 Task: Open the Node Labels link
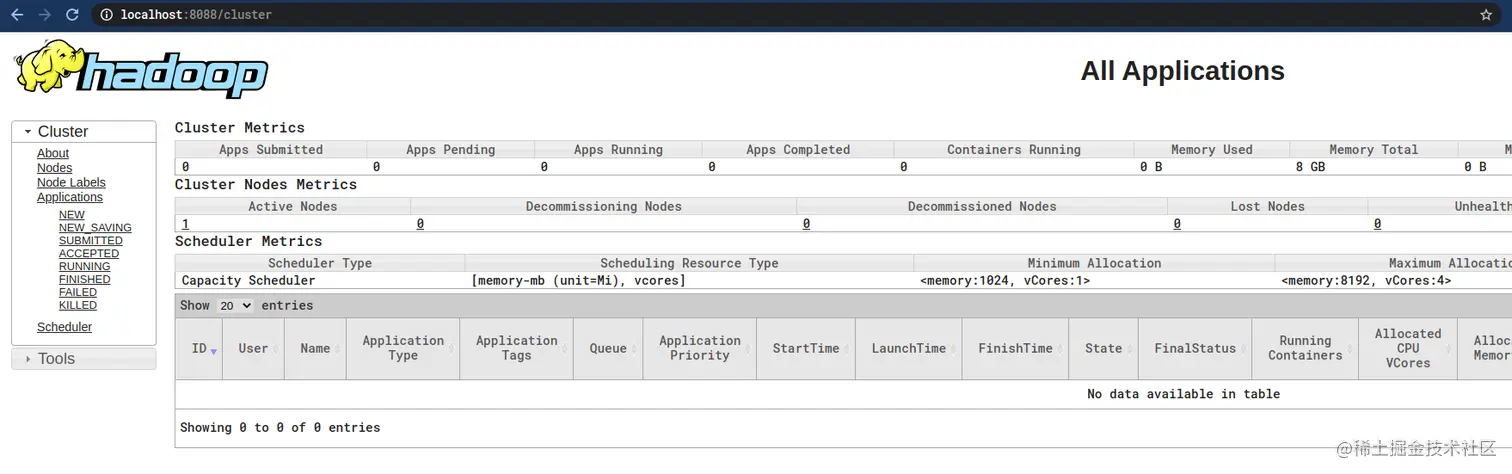71,183
